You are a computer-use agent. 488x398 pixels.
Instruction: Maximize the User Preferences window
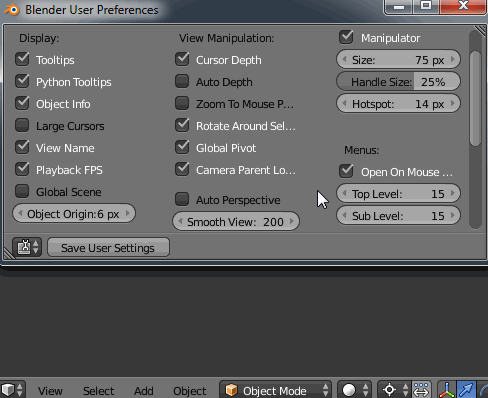pos(426,7)
